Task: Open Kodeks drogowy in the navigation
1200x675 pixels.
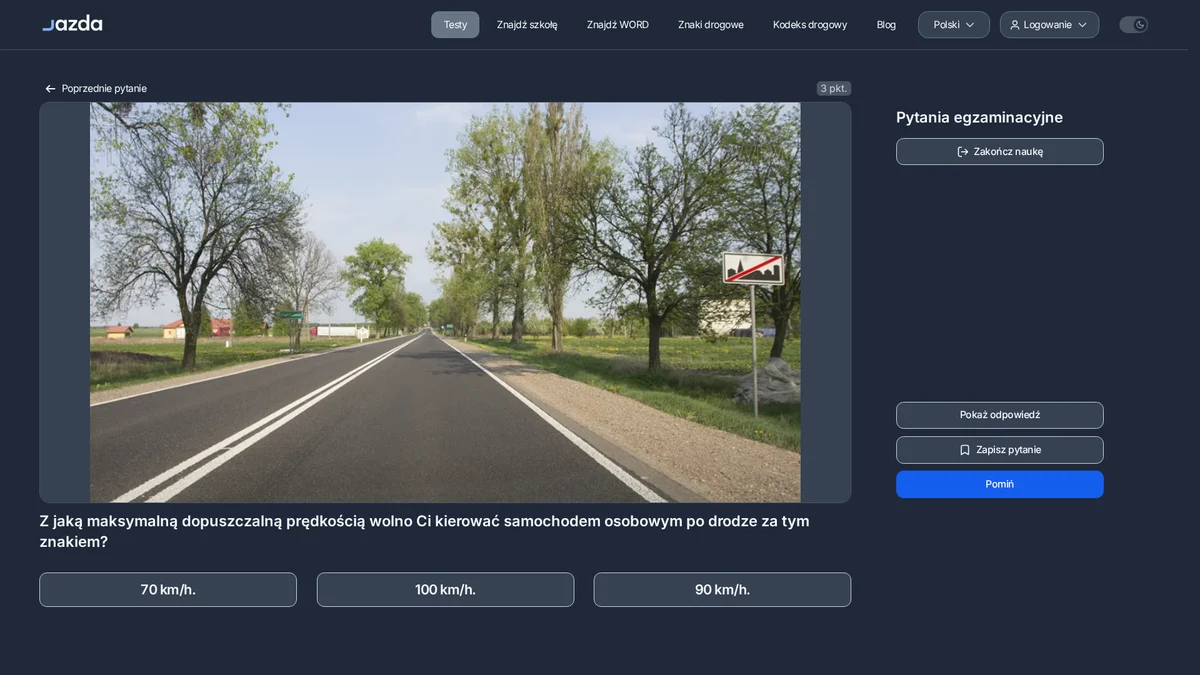Action: 810,25
